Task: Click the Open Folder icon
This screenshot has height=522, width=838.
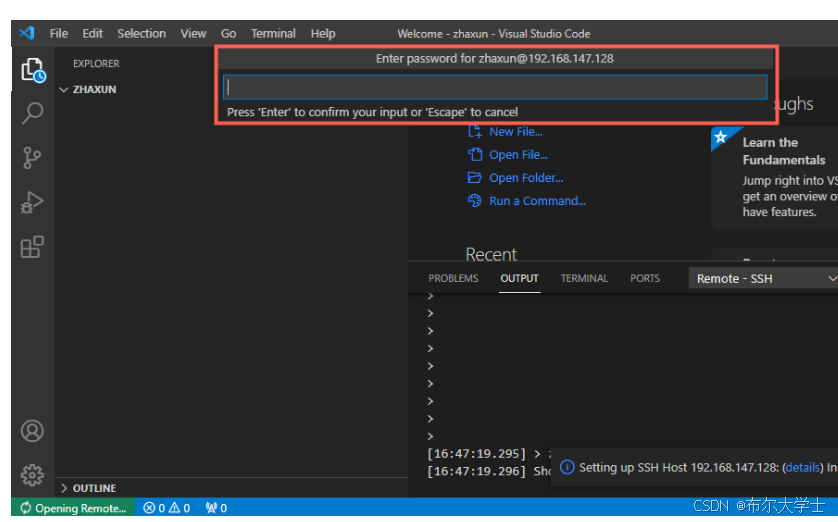Action: (x=475, y=177)
